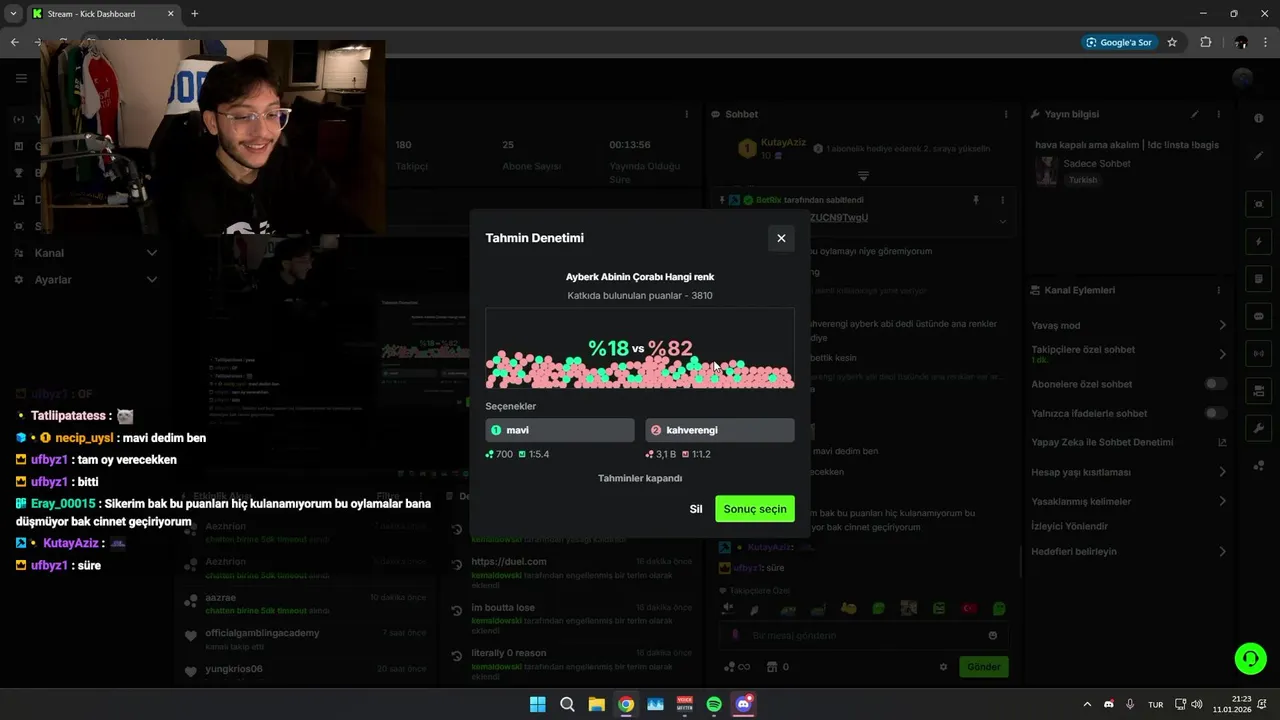The image size is (1280, 720).
Task: Open chat settings gear icon
Action: point(943,667)
